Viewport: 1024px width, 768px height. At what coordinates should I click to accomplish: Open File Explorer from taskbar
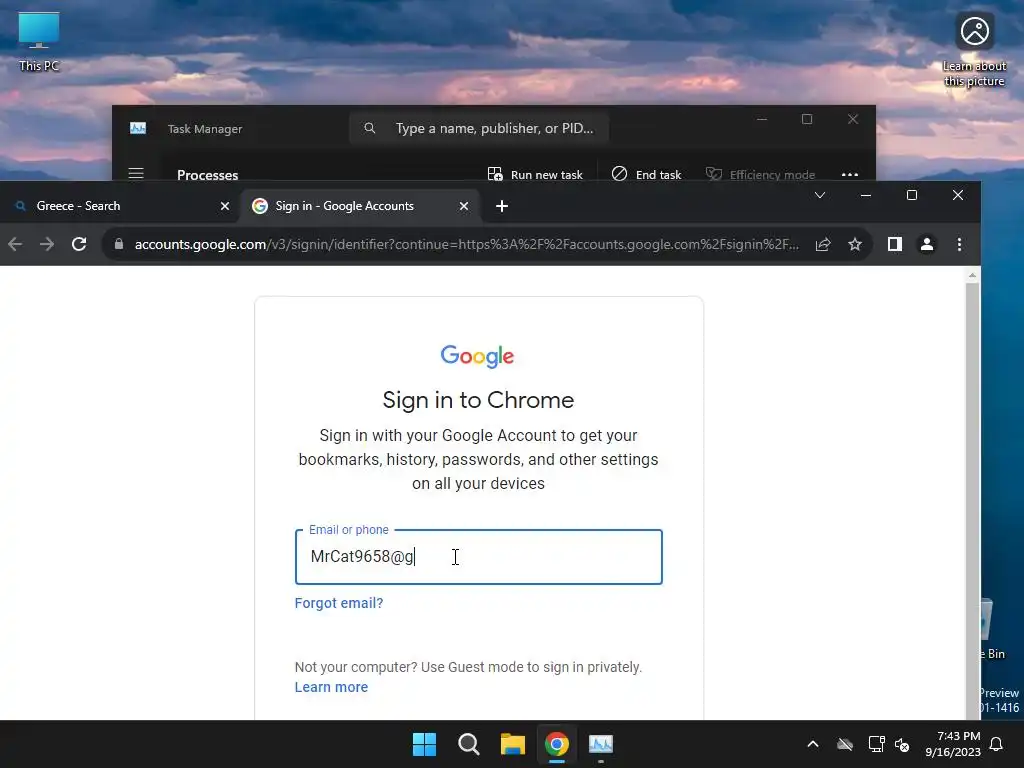(513, 744)
